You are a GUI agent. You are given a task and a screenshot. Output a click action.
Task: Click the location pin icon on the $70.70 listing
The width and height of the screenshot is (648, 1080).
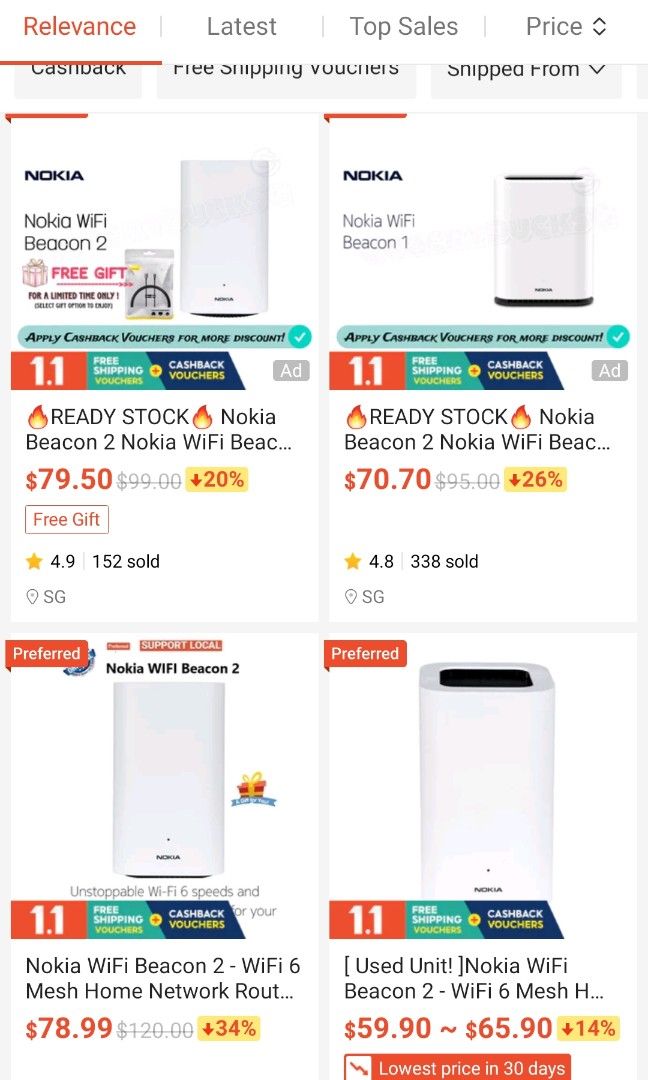351,597
